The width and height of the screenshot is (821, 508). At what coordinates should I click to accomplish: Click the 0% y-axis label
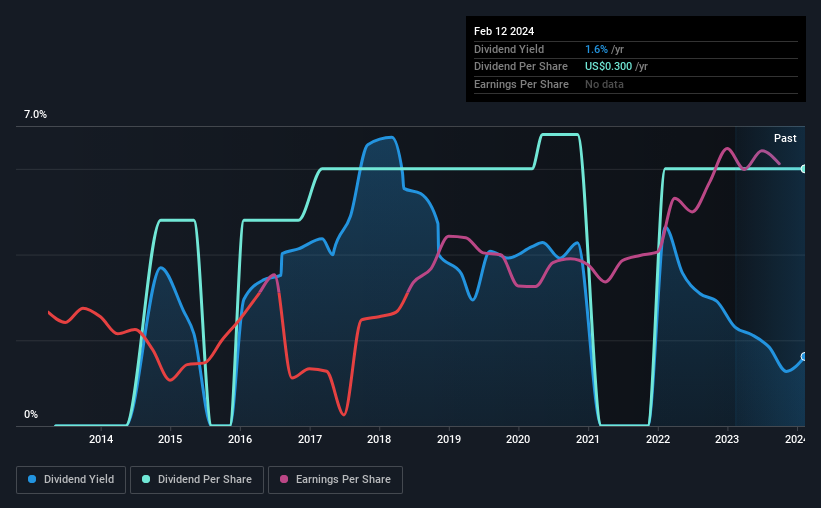(x=31, y=414)
